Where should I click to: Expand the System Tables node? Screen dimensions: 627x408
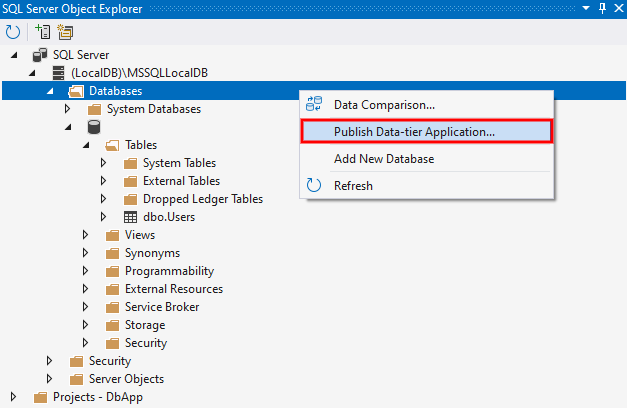click(103, 163)
